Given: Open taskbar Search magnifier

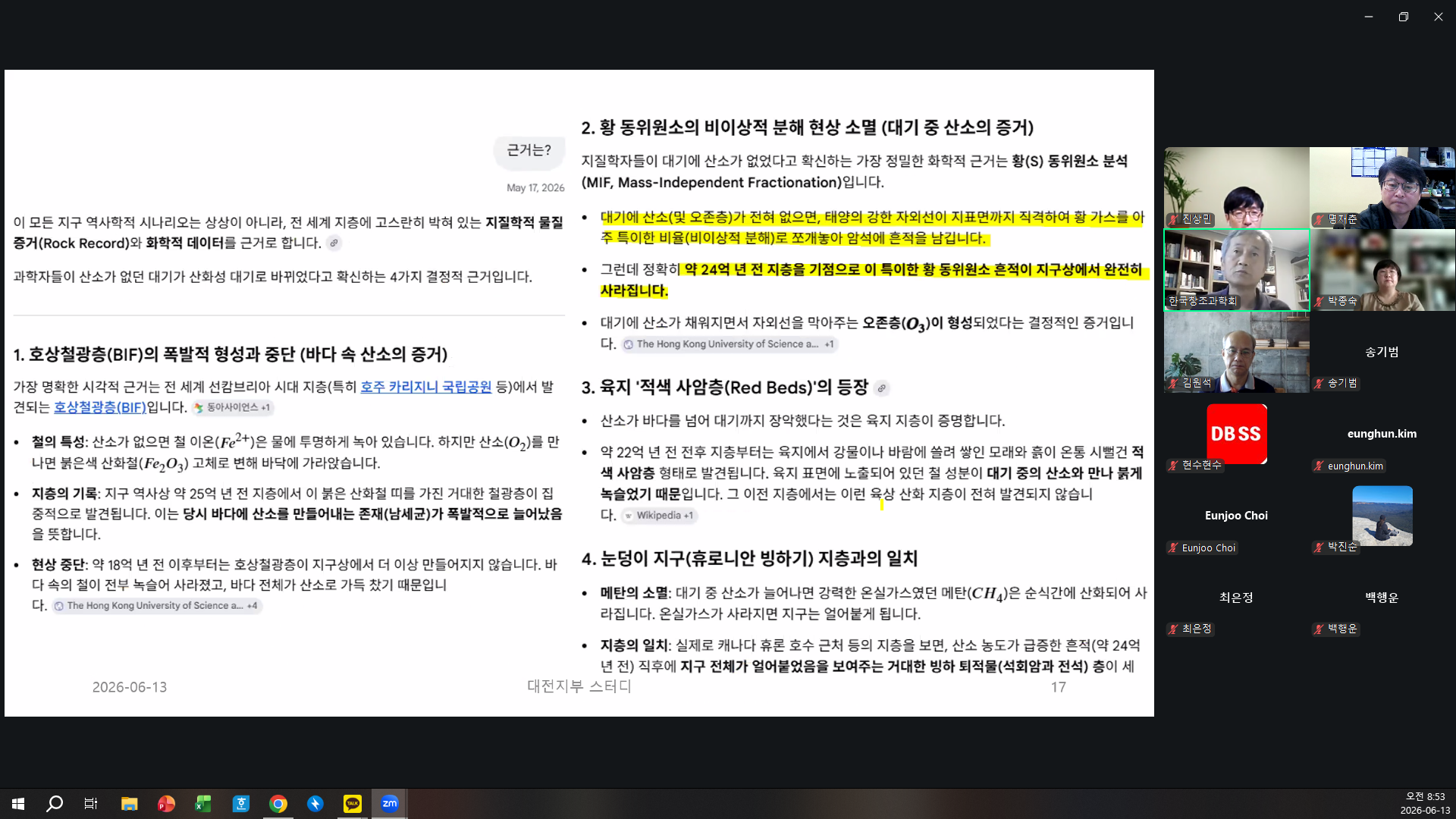Looking at the screenshot, I should pos(55,804).
